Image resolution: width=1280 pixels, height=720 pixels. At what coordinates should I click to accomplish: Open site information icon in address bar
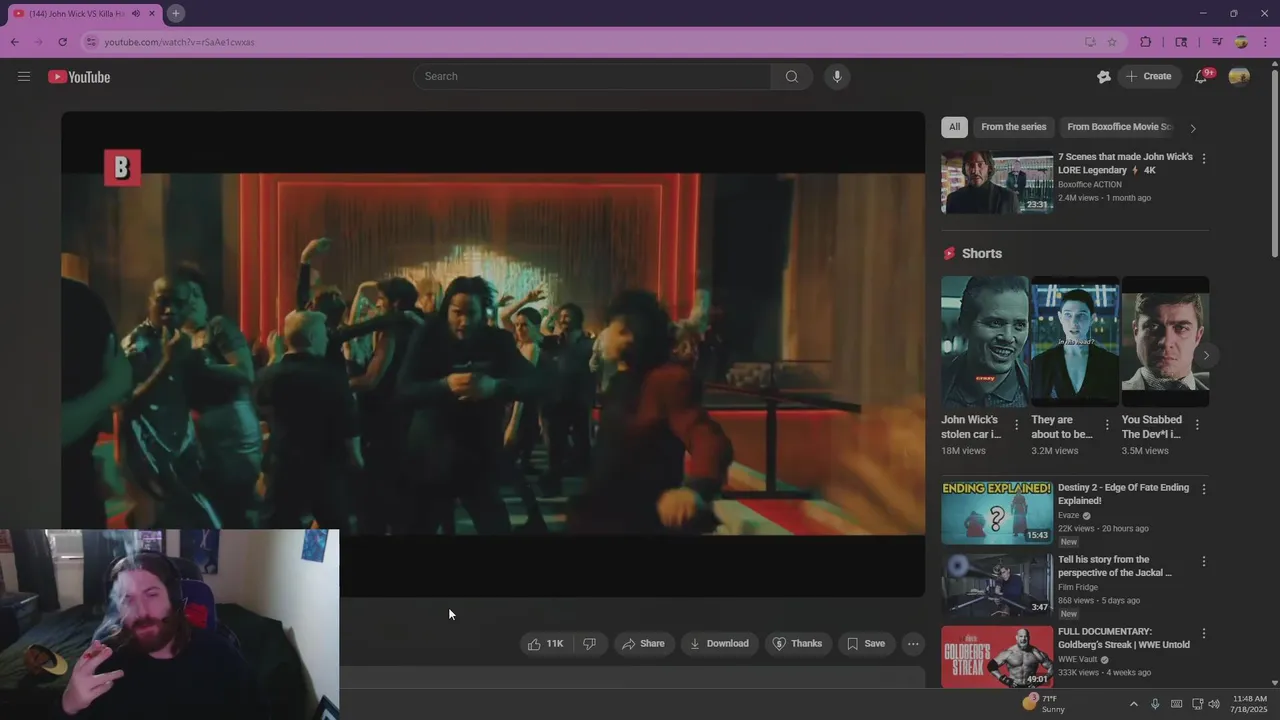tap(91, 42)
